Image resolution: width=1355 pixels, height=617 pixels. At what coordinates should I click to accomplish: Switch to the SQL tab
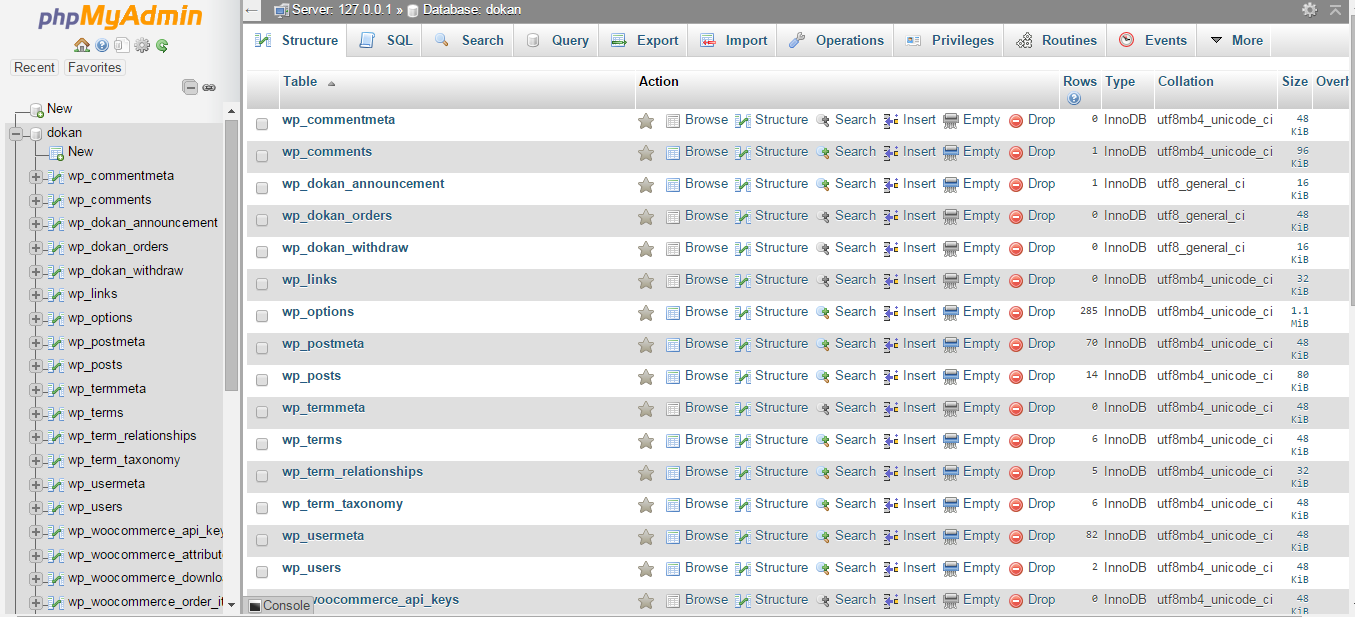385,41
